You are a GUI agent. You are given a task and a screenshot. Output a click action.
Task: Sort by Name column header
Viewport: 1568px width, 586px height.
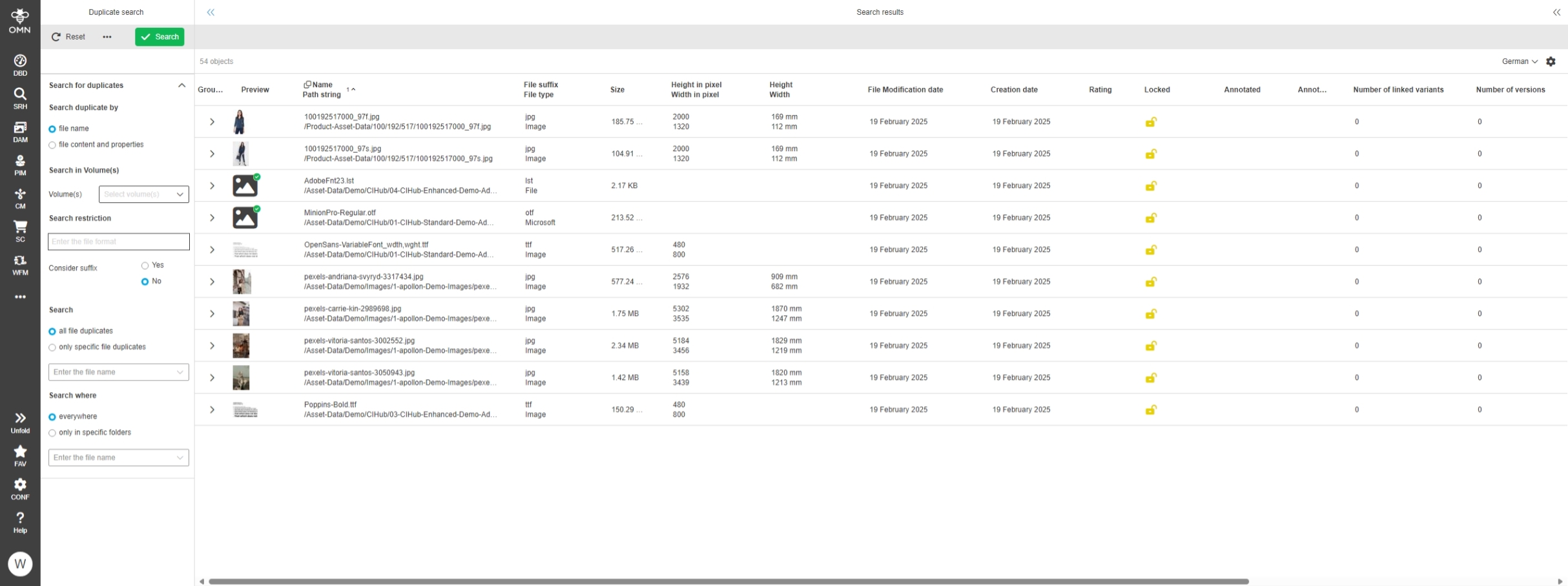[x=322, y=85]
